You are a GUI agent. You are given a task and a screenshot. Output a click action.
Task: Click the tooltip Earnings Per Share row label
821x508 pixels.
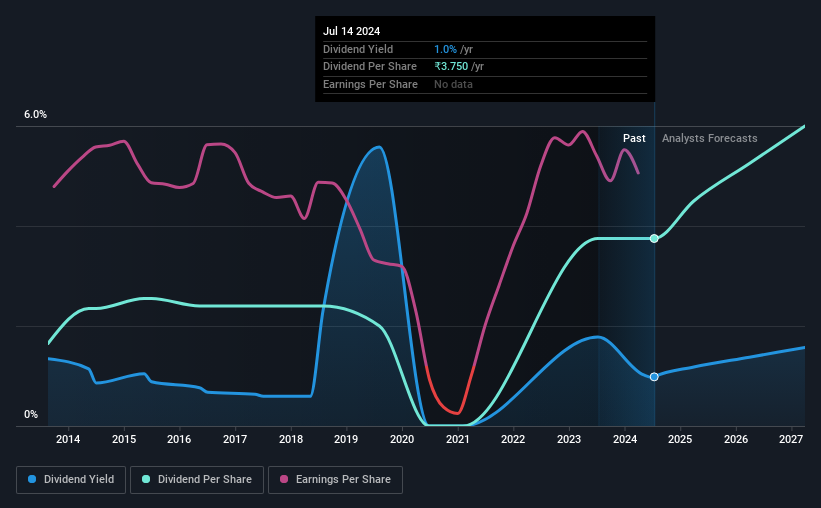pyautogui.click(x=370, y=84)
